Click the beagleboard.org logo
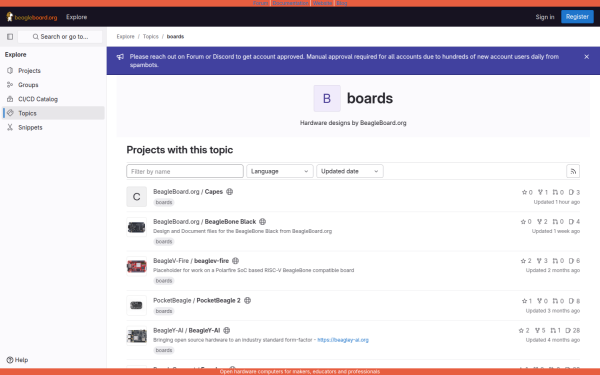 click(x=32, y=17)
